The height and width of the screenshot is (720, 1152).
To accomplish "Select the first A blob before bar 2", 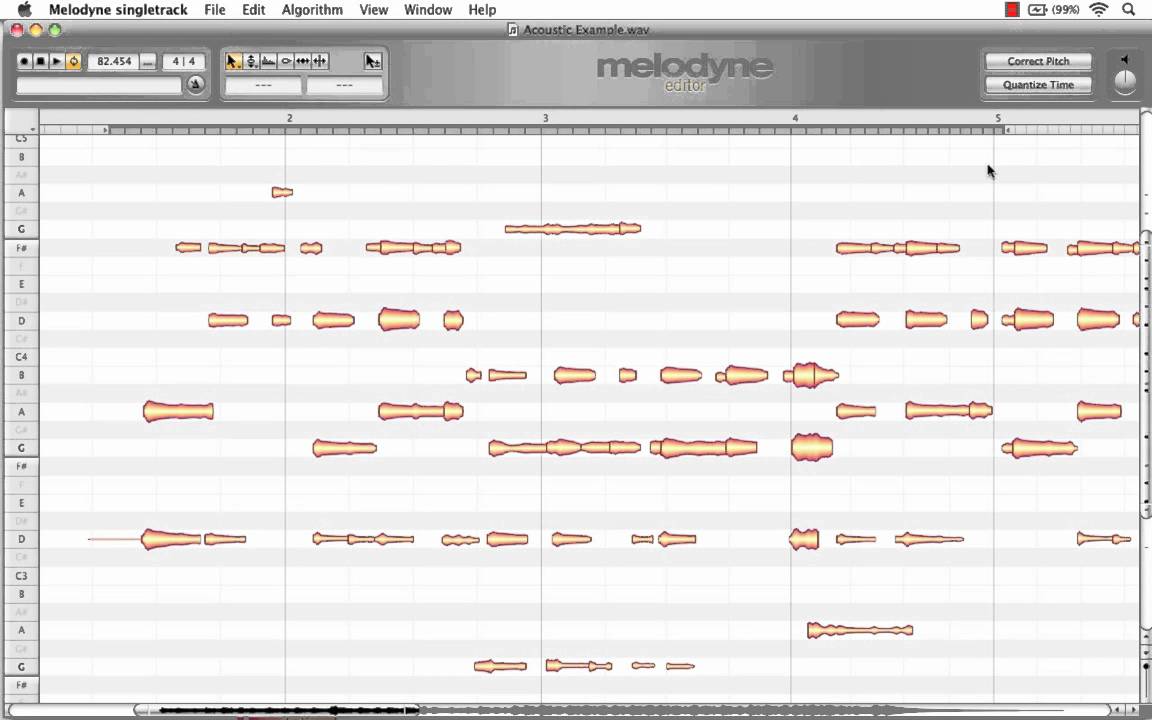I will click(x=179, y=411).
